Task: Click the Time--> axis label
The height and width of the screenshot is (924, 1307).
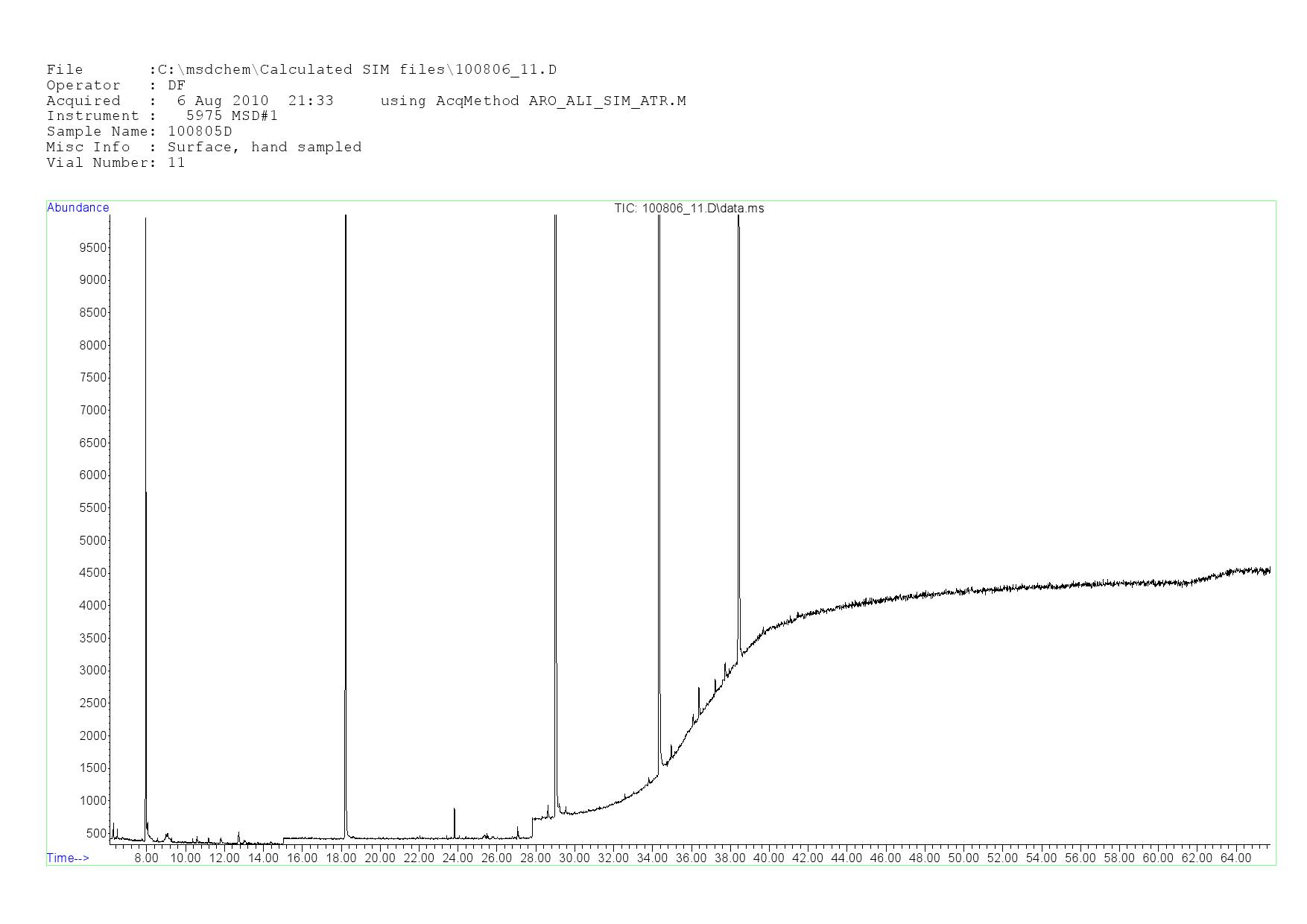Action: pyautogui.click(x=68, y=858)
